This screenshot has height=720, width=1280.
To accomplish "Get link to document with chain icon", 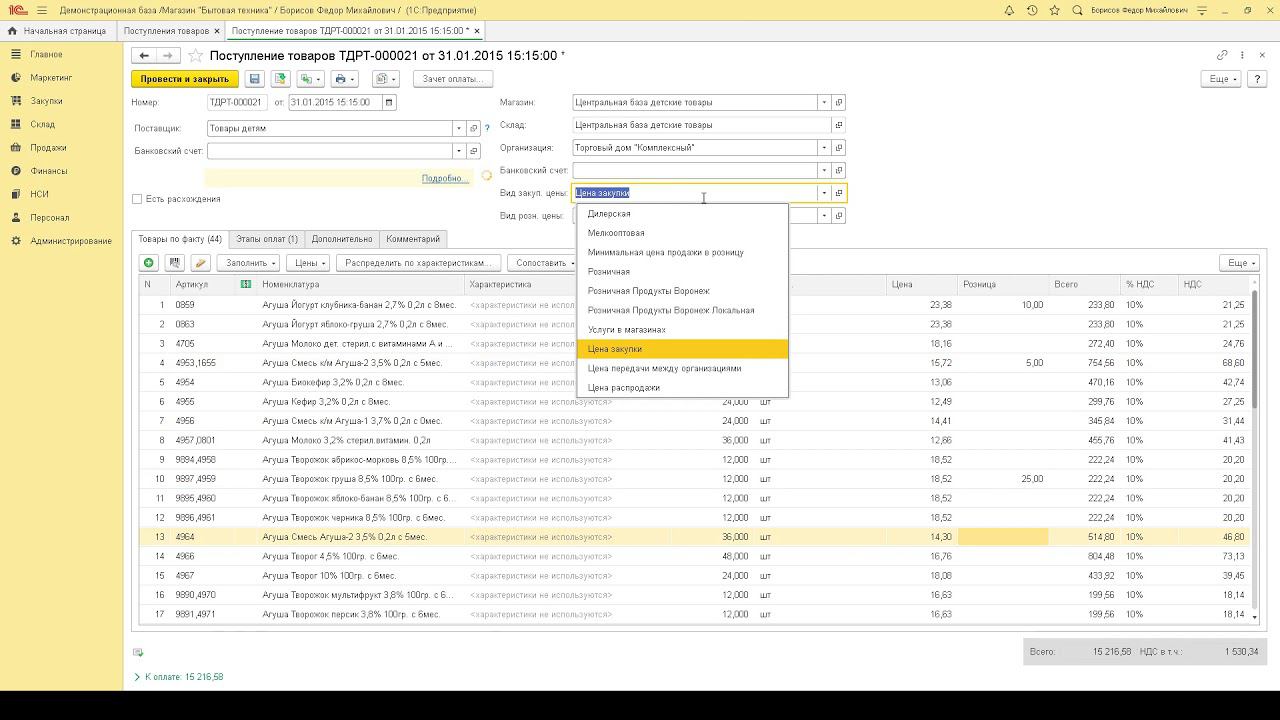I will click(1222, 55).
